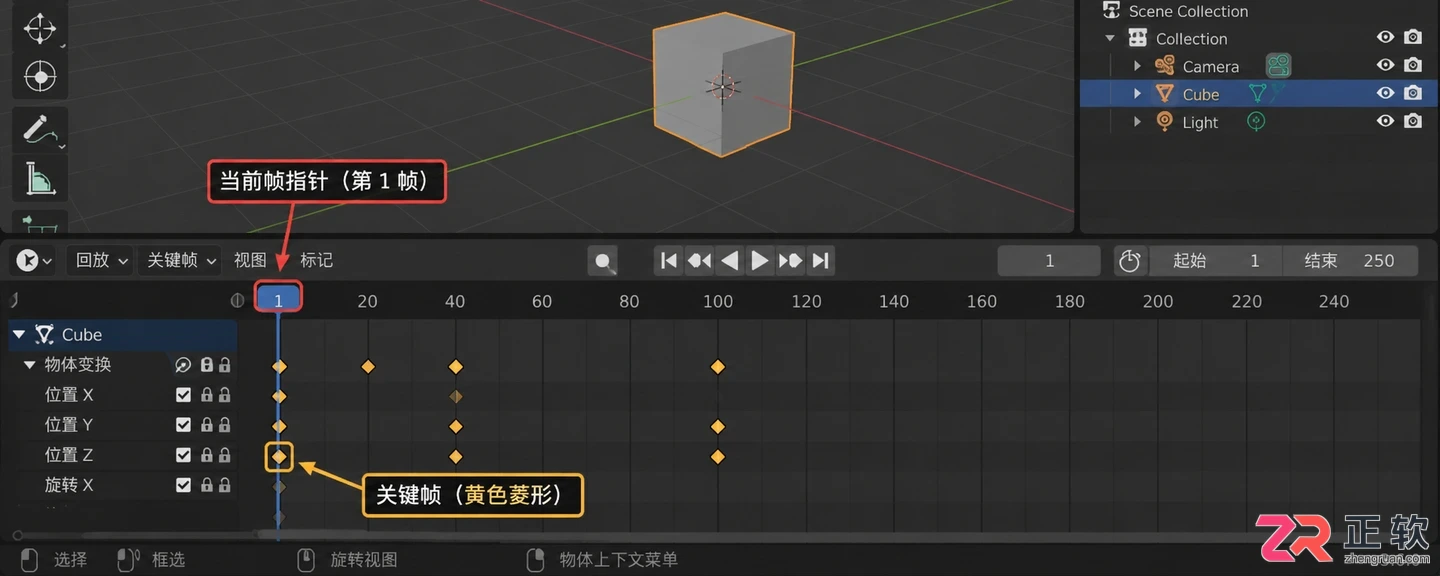Jump to next keyframe
Image resolution: width=1440 pixels, height=576 pixels.
click(x=790, y=261)
